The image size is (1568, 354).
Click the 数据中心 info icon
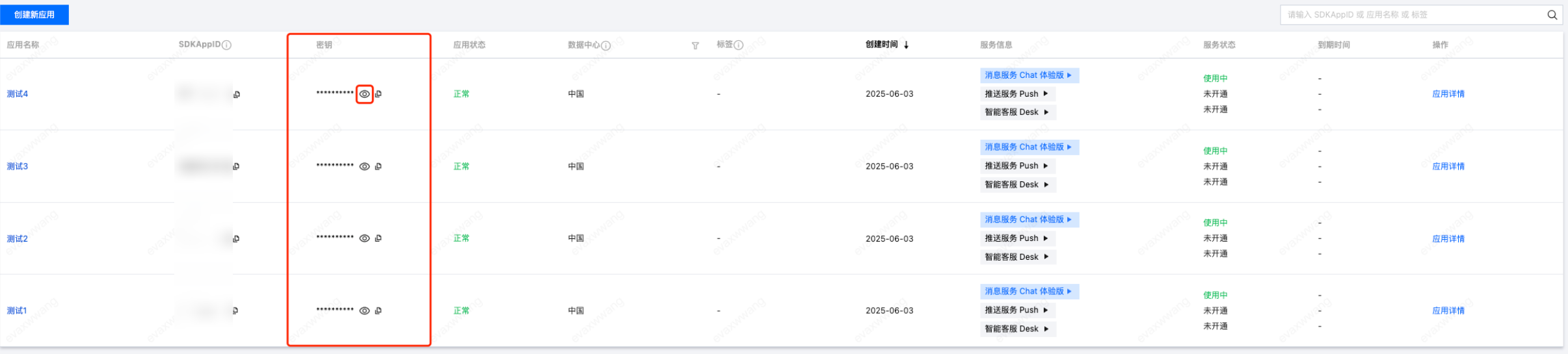tap(605, 45)
